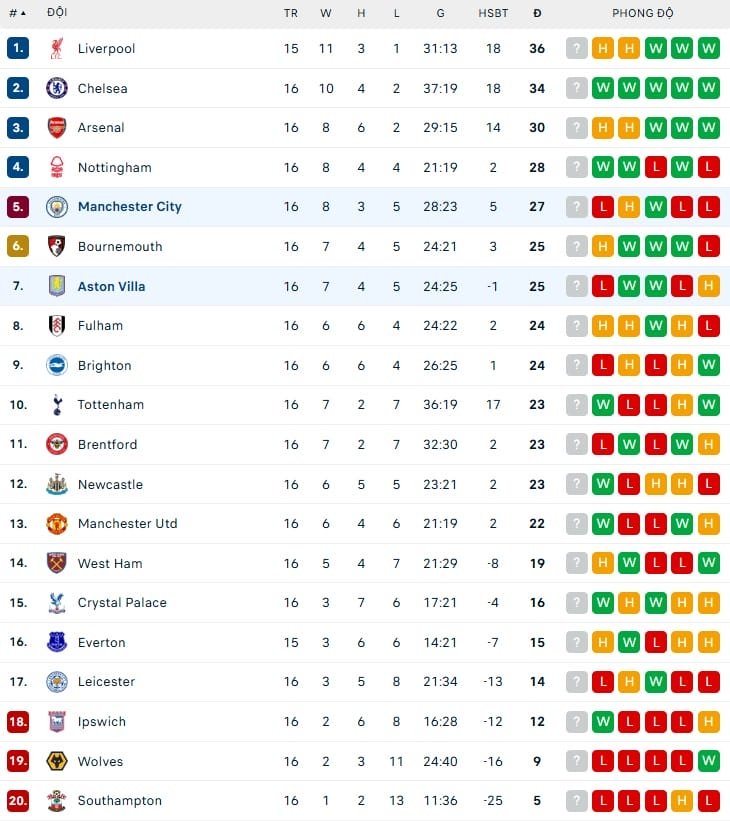This screenshot has width=730, height=821.
Task: Click the rank 20 relegation position badge
Action: coord(18,800)
